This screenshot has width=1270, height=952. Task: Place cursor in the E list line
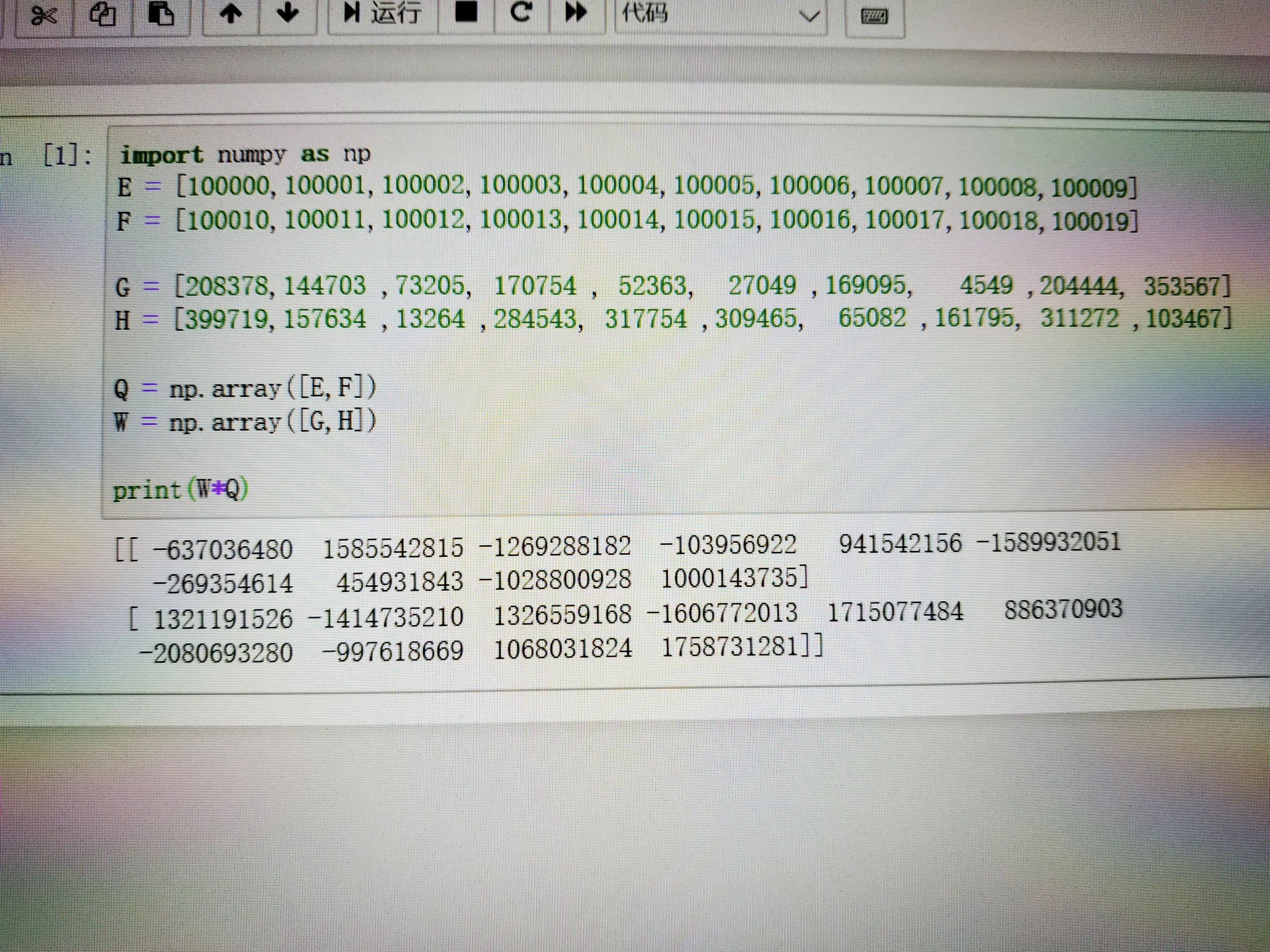626,187
